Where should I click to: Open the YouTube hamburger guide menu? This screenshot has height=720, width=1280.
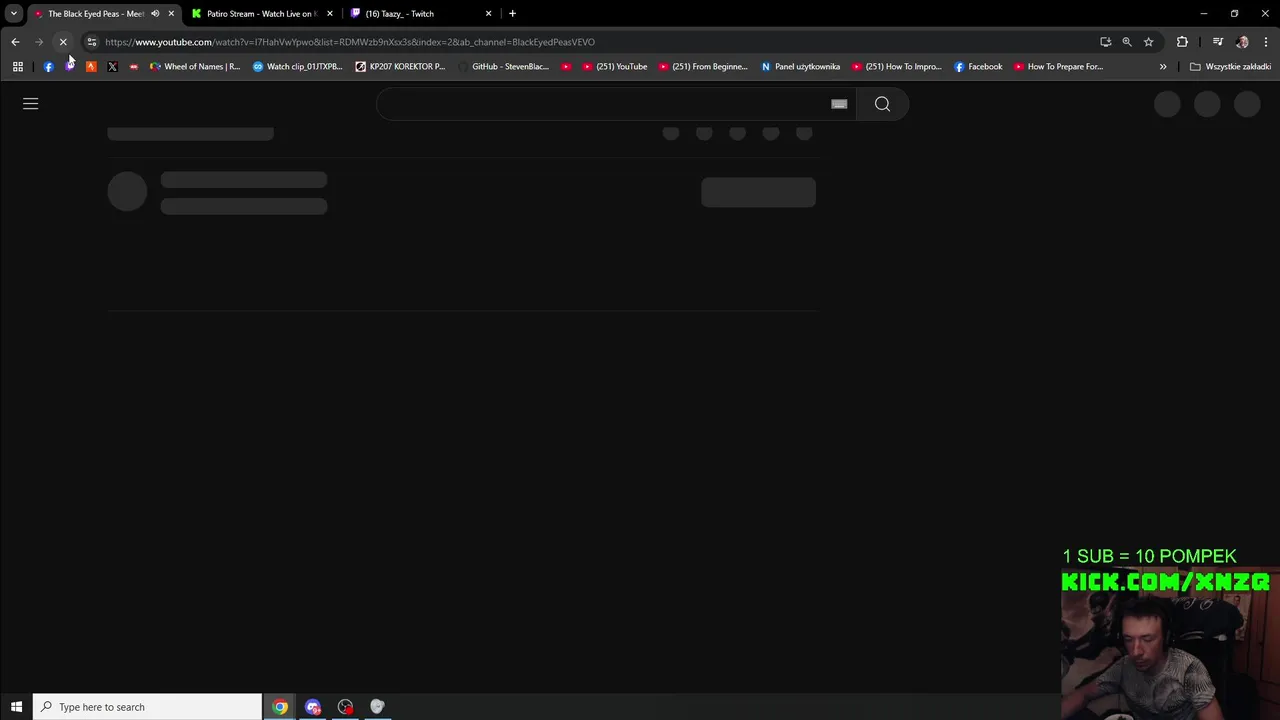point(30,104)
